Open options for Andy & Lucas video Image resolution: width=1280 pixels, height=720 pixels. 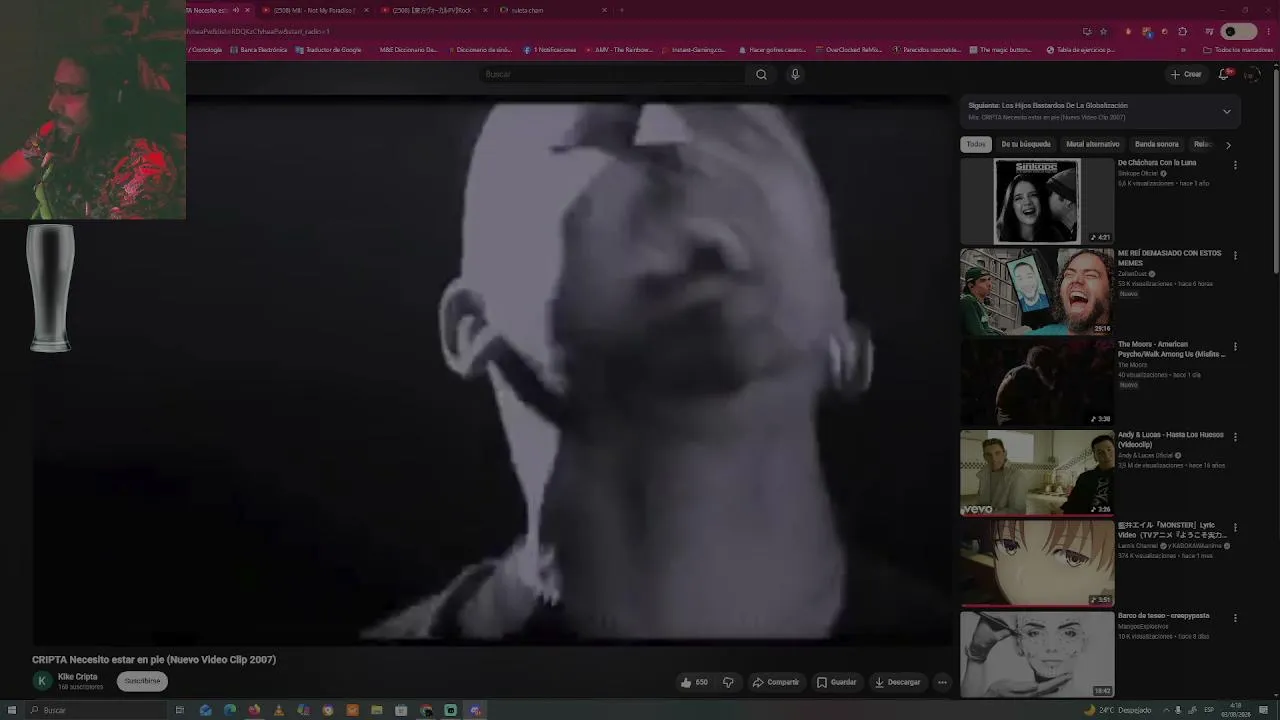tap(1235, 437)
